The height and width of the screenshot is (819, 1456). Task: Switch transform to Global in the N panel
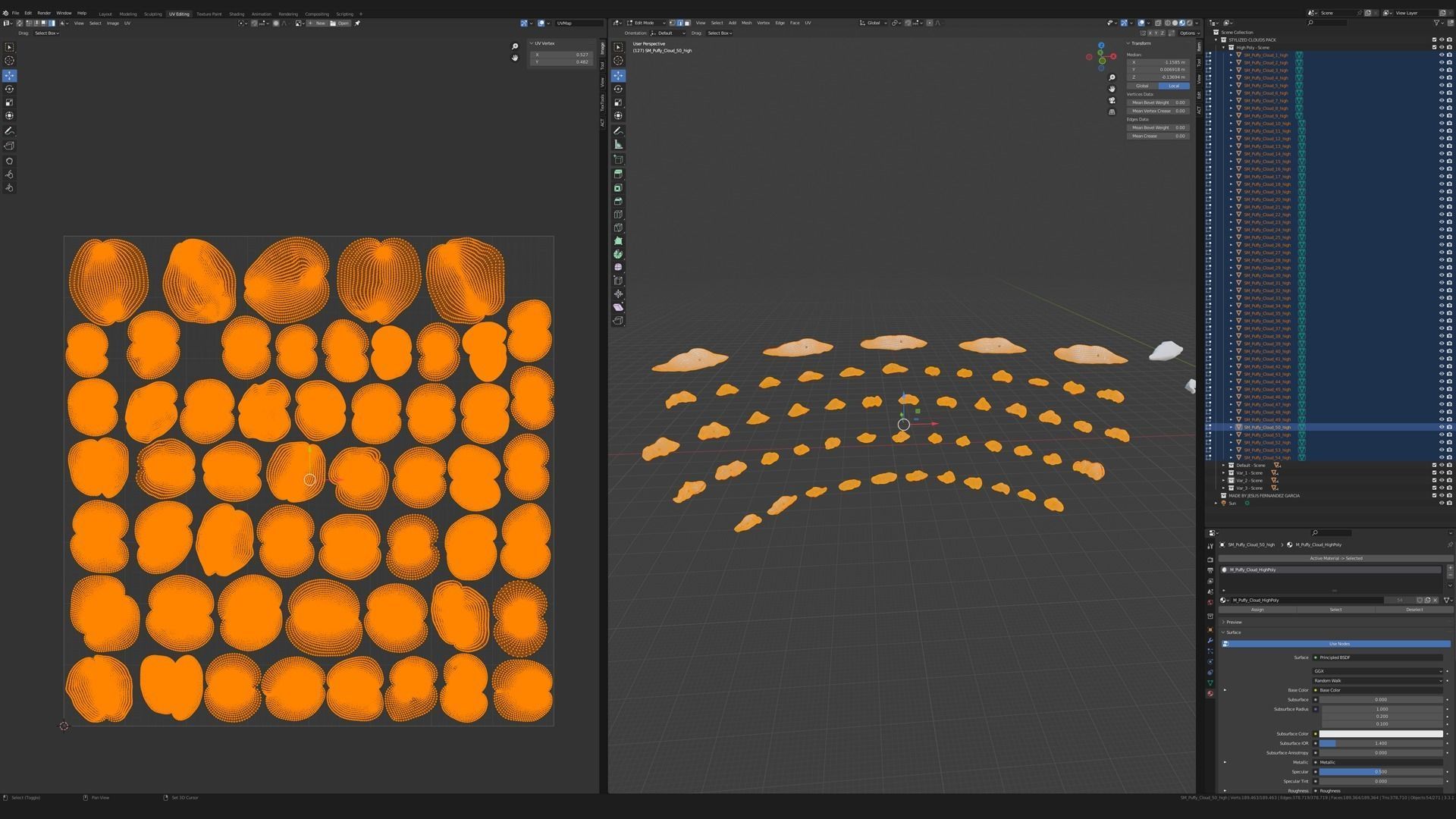point(1142,86)
